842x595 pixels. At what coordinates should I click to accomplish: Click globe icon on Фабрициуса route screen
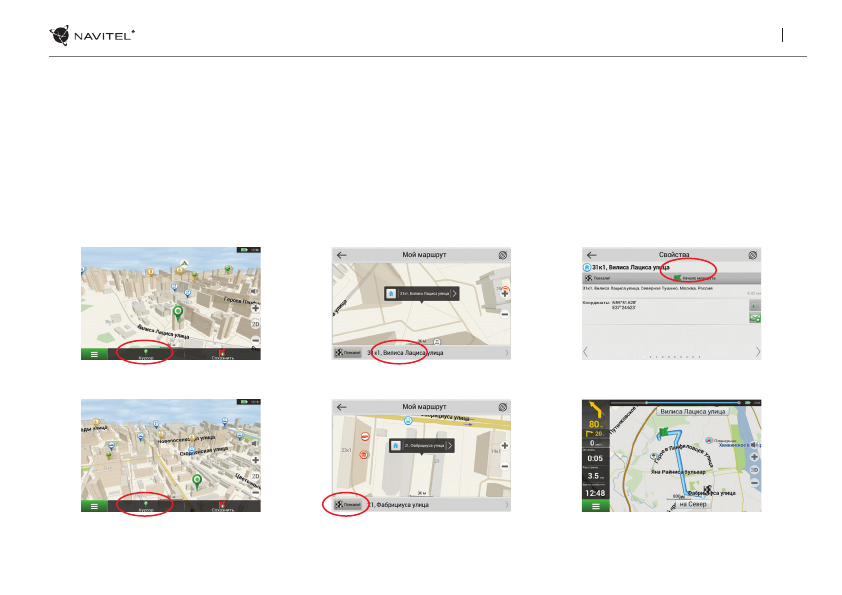(x=503, y=407)
